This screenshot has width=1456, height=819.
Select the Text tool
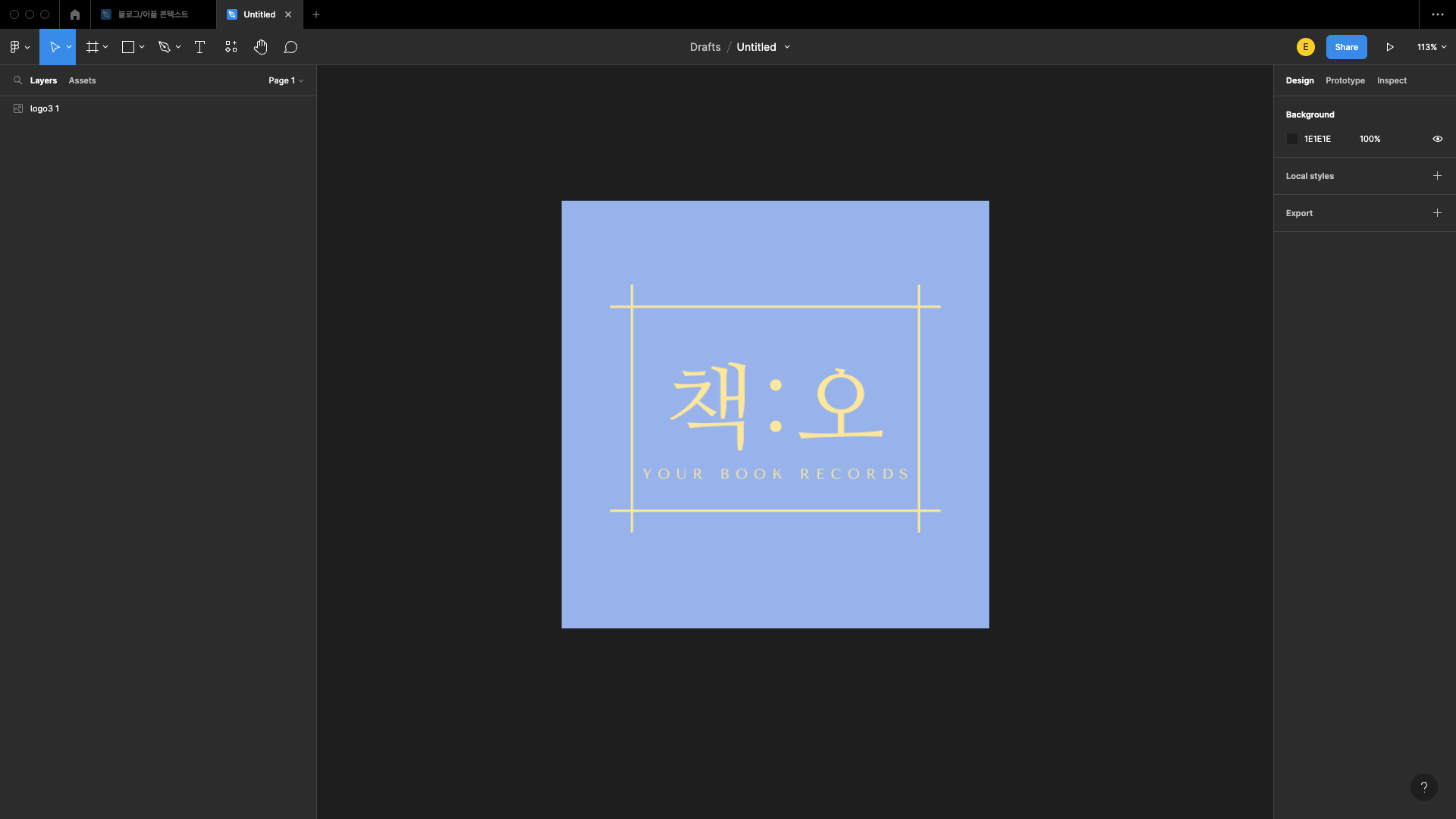click(x=200, y=47)
